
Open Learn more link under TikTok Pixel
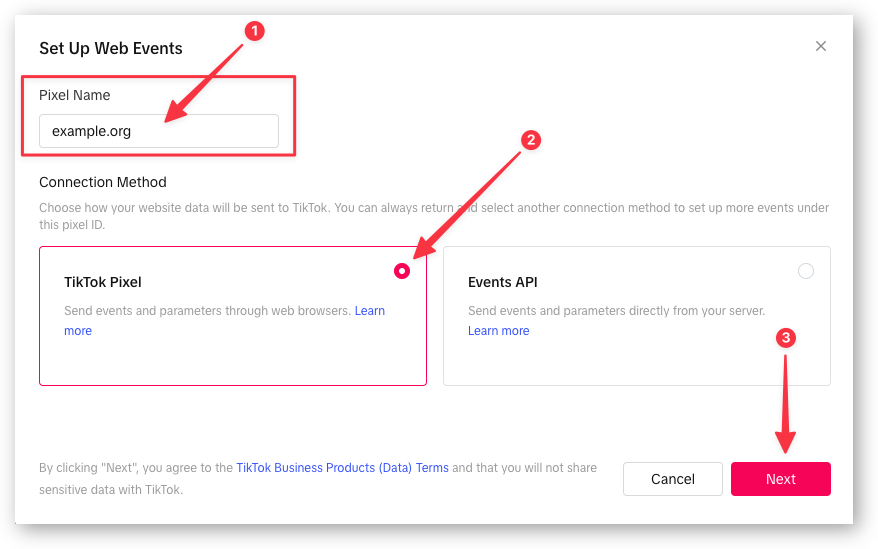coord(370,311)
